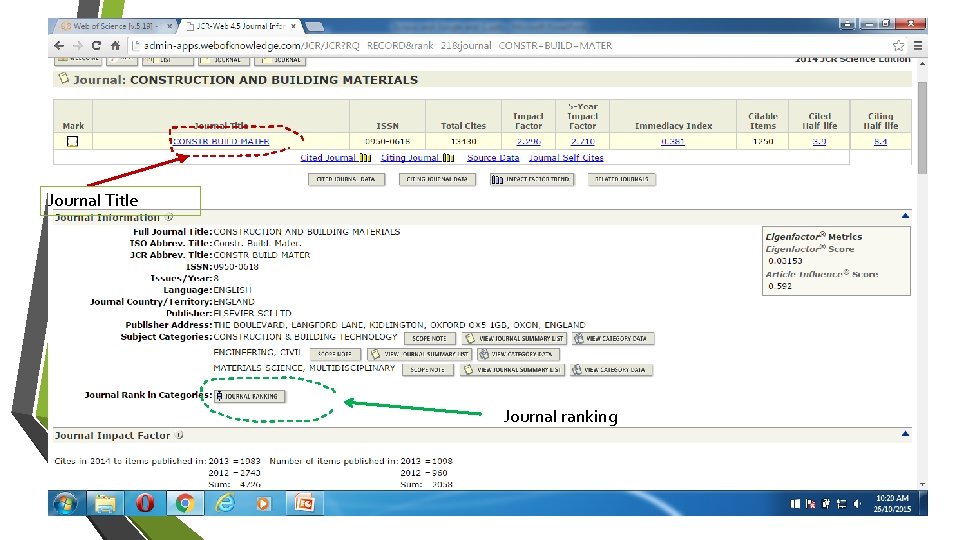
Task: Click the Citing Journal Data button
Action: 437,179
